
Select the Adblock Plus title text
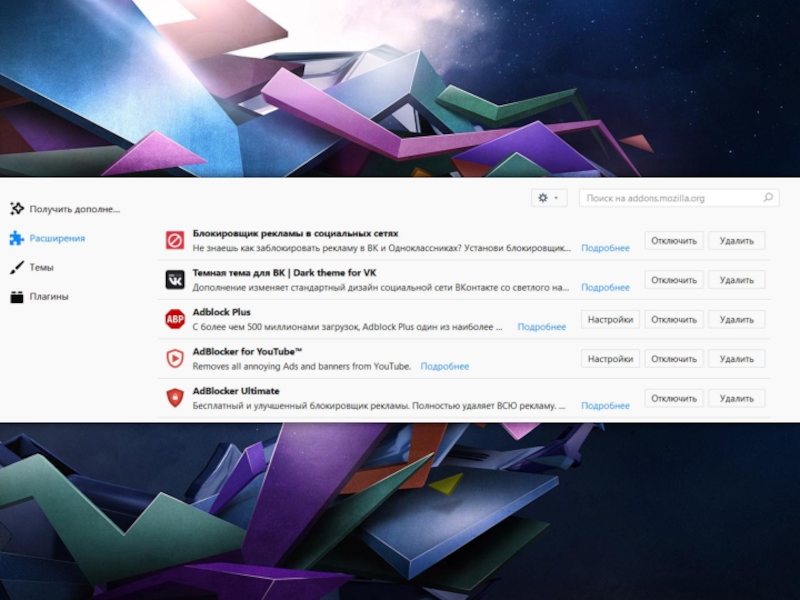[x=221, y=312]
